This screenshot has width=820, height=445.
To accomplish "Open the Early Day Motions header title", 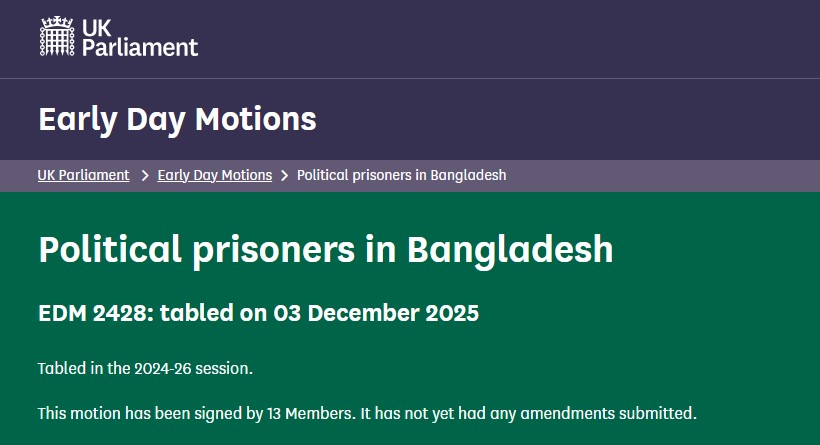I will (177, 119).
